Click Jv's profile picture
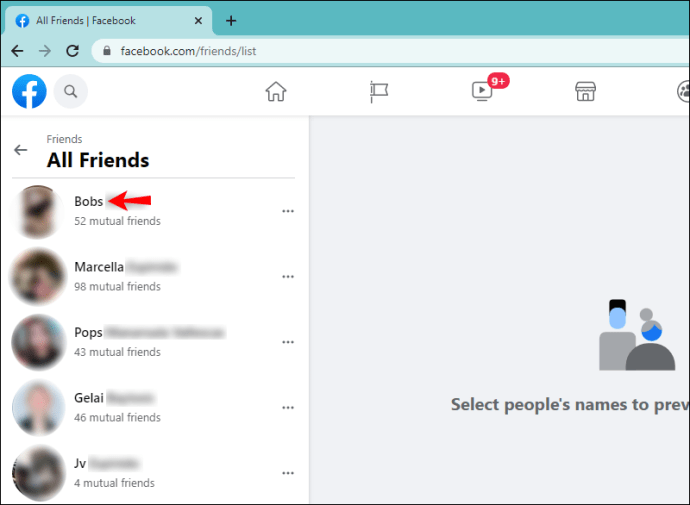This screenshot has height=505, width=690. point(38,473)
